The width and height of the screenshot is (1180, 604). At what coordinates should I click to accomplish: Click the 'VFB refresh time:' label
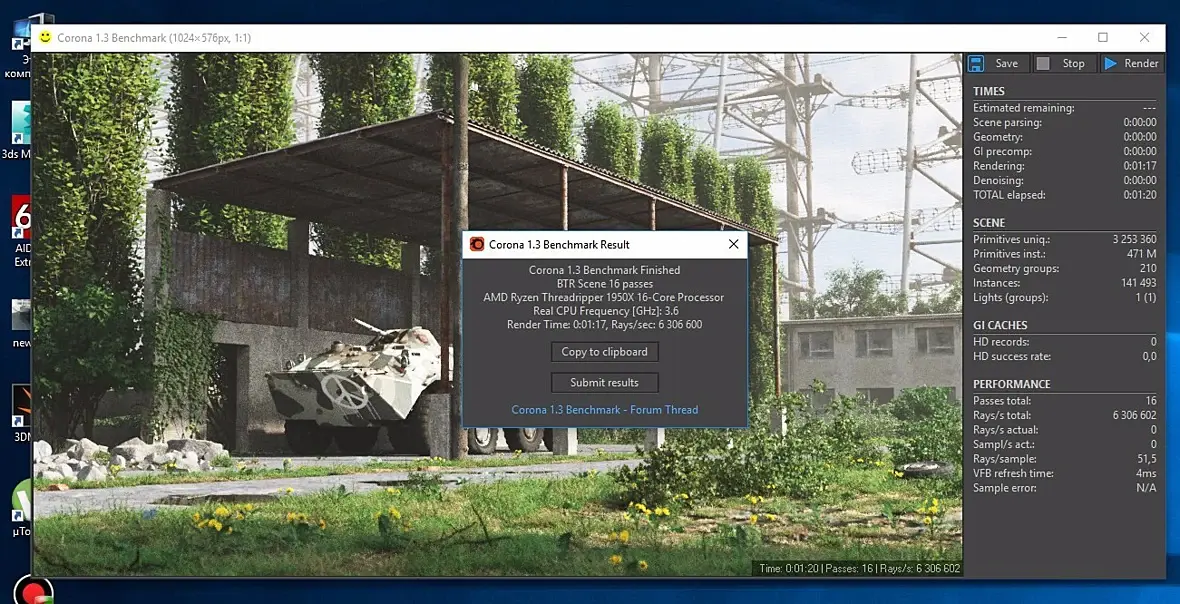(x=1013, y=473)
